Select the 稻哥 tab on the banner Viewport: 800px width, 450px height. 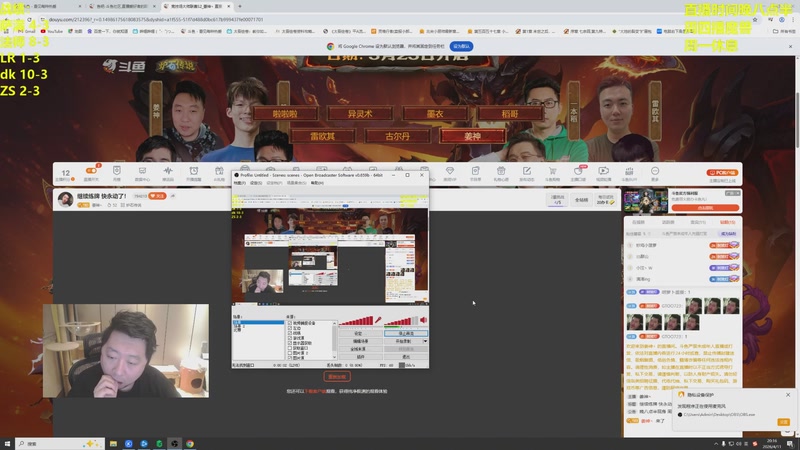pyautogui.click(x=510, y=113)
